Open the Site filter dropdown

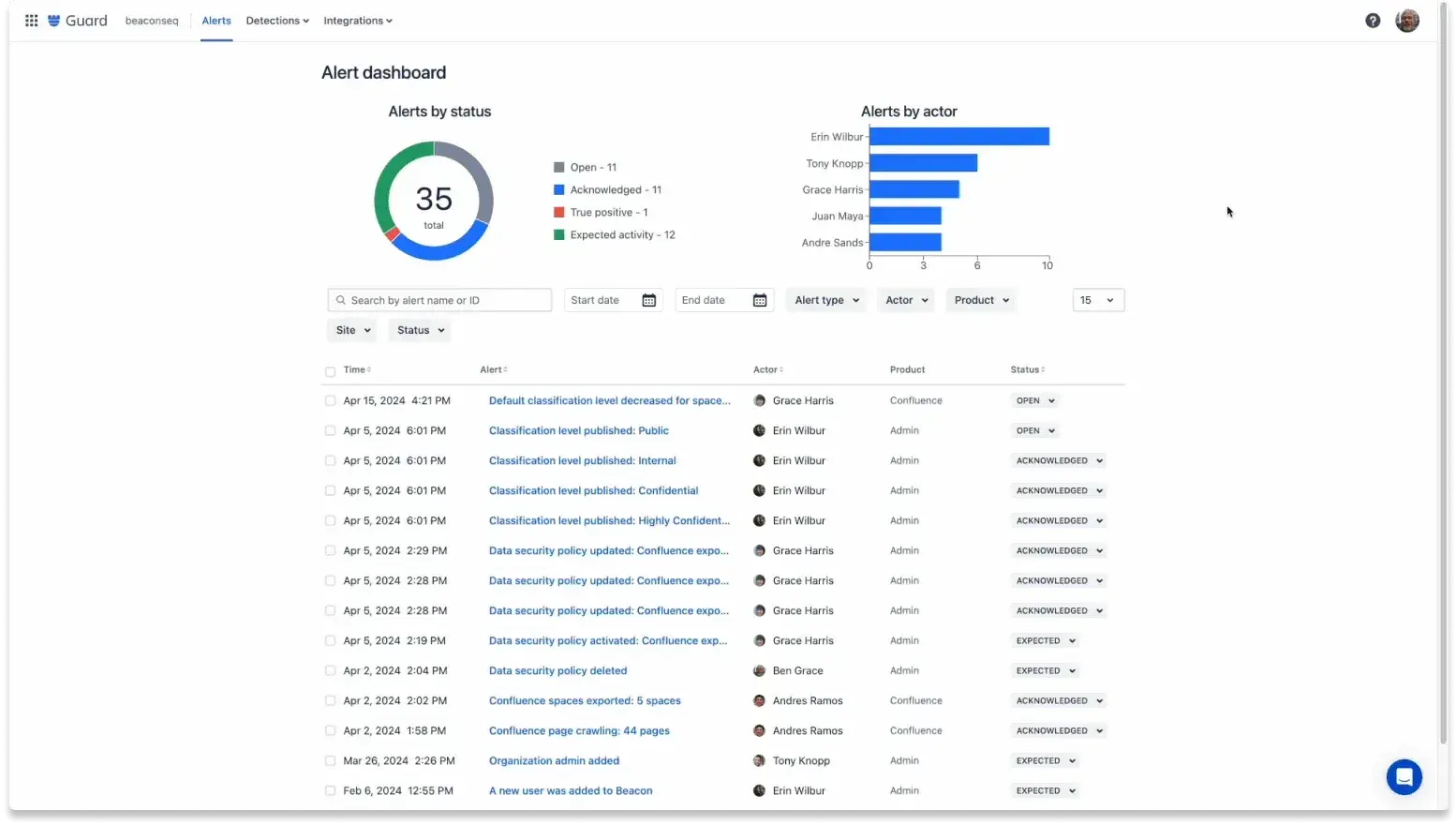pos(353,330)
